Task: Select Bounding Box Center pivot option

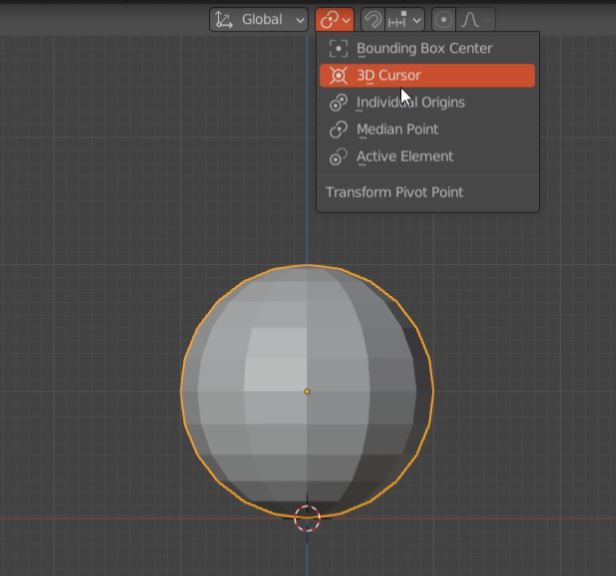Action: [427, 48]
